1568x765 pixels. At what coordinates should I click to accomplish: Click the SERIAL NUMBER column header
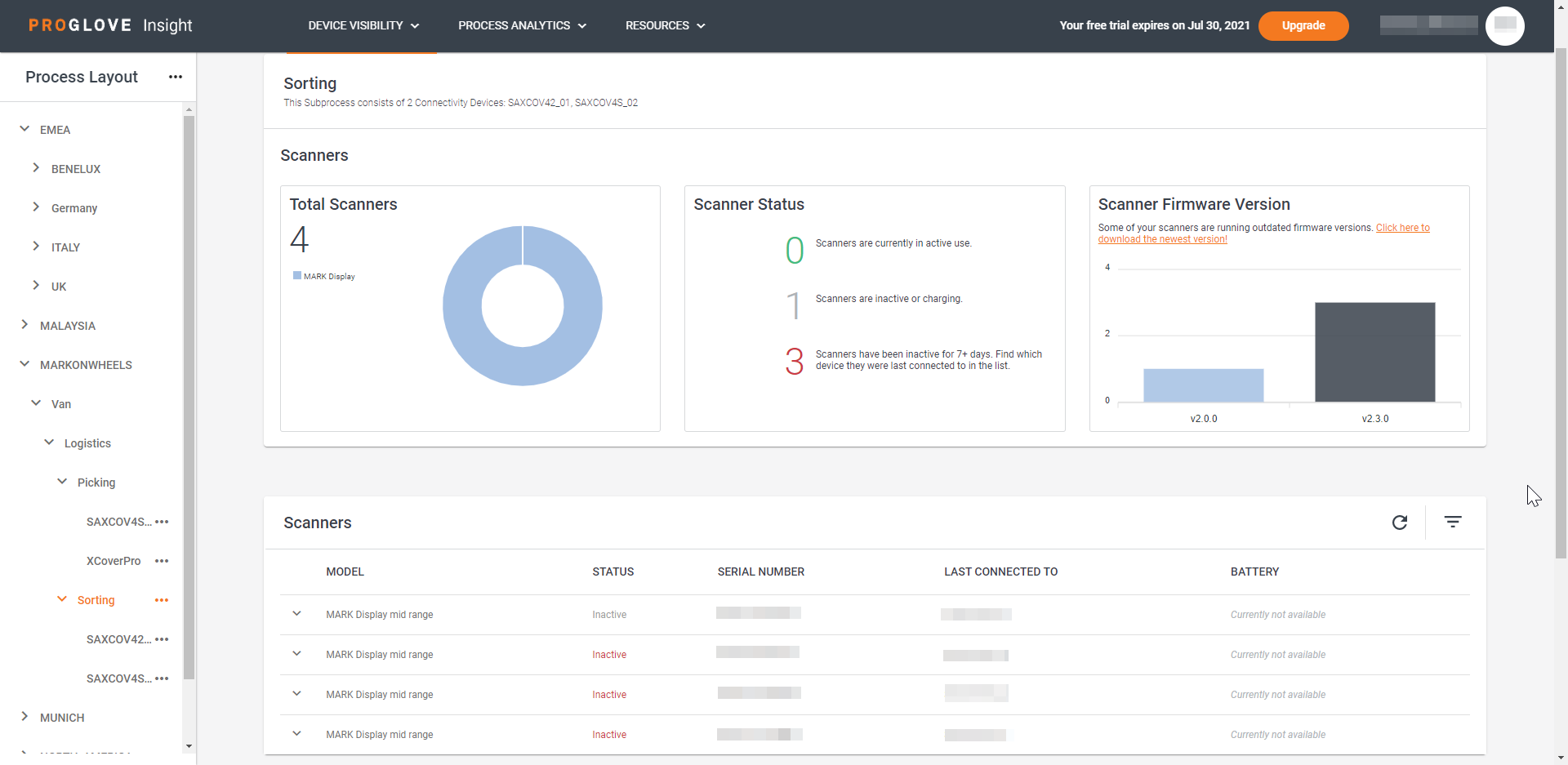[x=761, y=572]
